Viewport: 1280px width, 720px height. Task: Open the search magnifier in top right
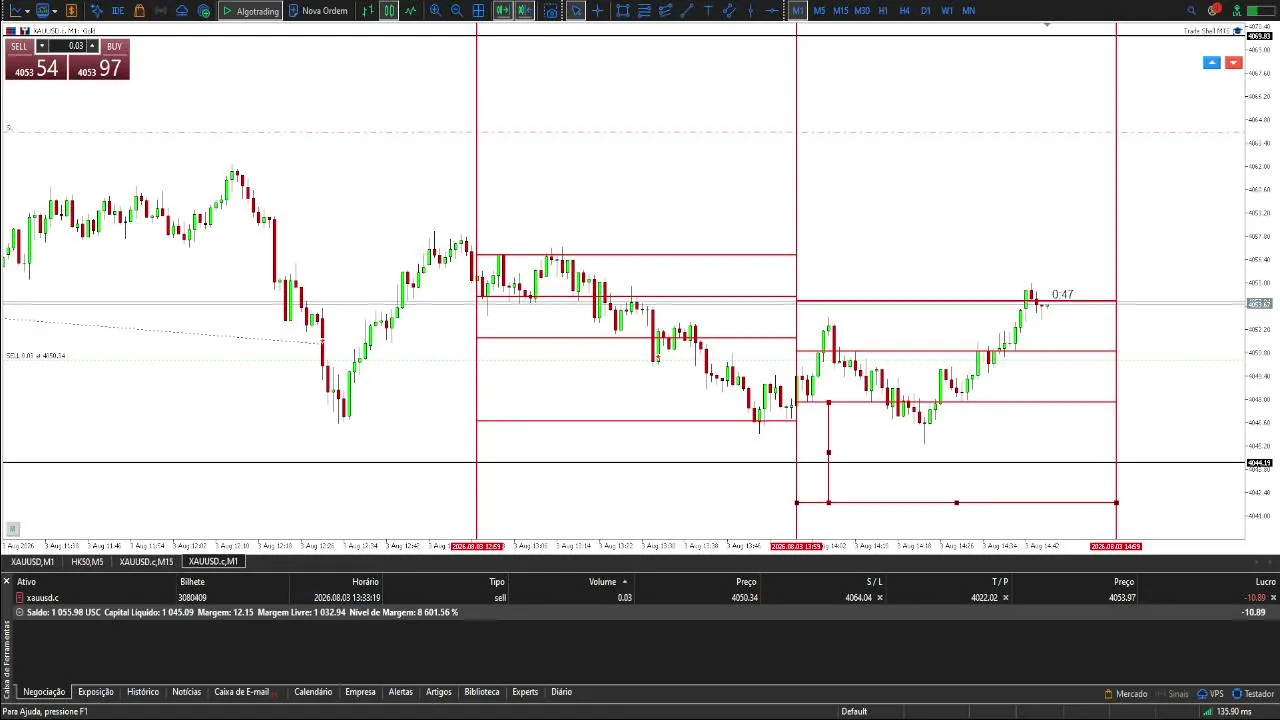(x=1191, y=11)
